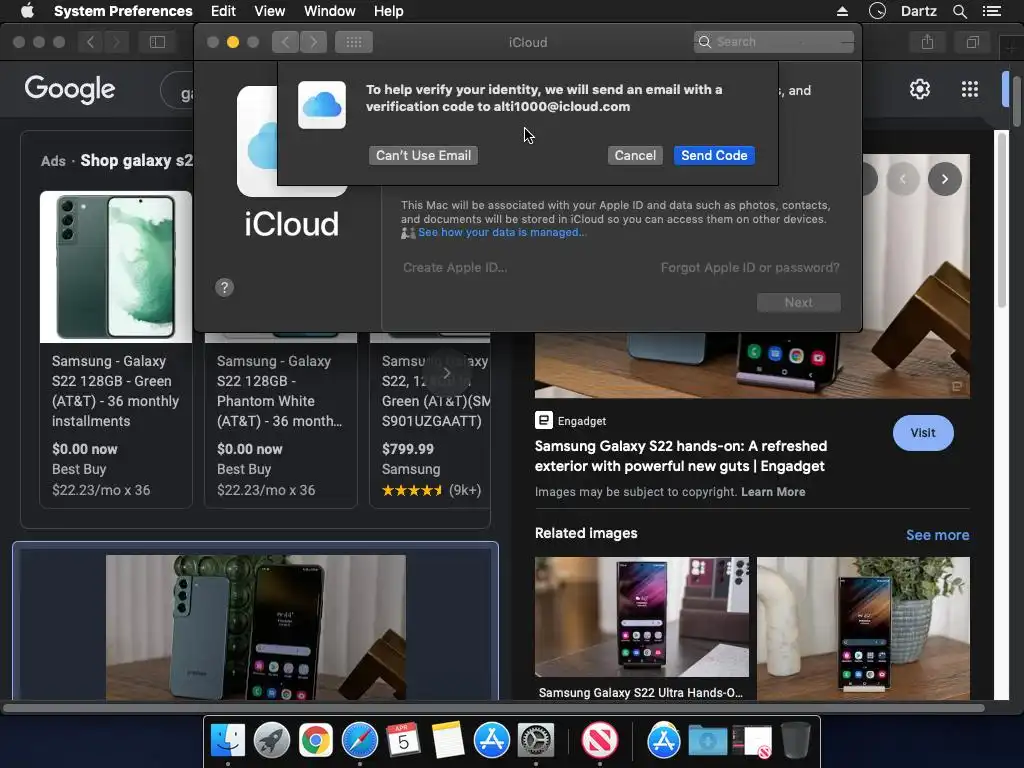
Task: Open Notes from the Dock
Action: [447, 741]
